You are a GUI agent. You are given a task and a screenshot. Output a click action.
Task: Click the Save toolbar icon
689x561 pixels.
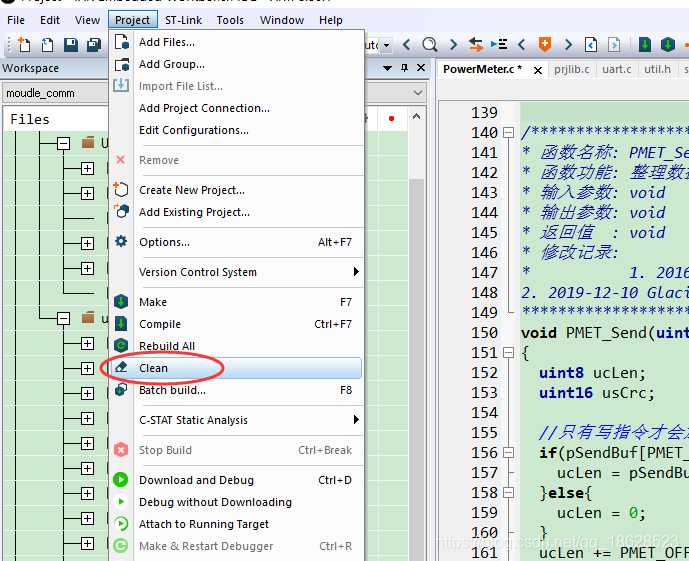coord(71,44)
